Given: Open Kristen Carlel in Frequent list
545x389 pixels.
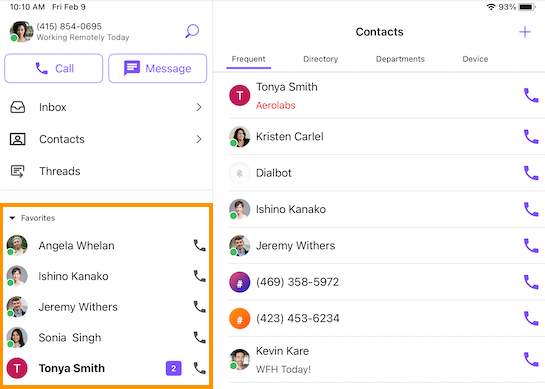Looking at the screenshot, I should coord(290,137).
